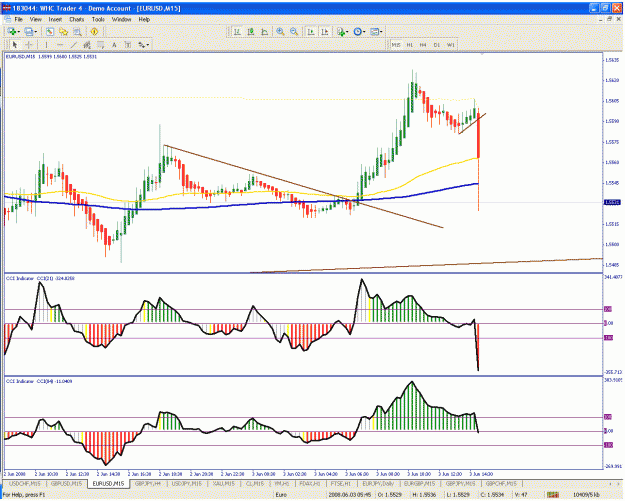Screen dimensions: 625x501
Task: Switch to the USDCHF,M15 chart tab
Action: pyautogui.click(x=25, y=483)
